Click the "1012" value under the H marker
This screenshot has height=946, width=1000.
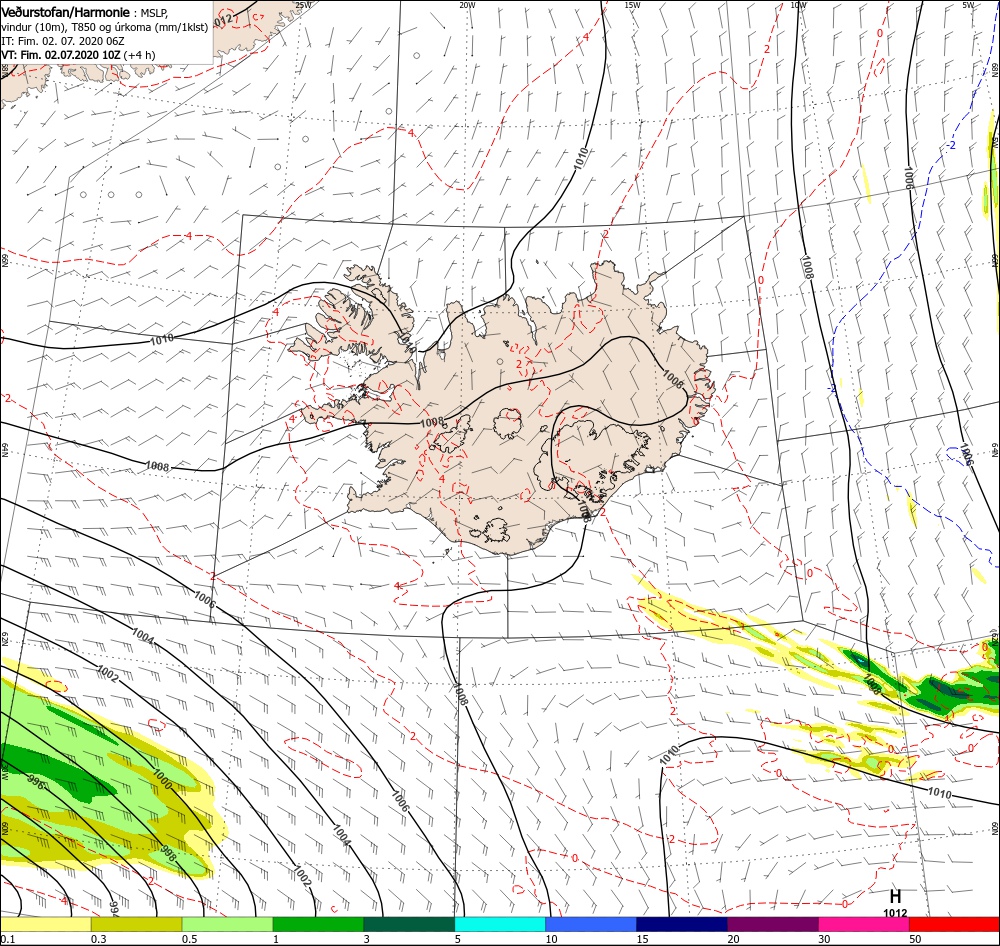(x=895, y=913)
